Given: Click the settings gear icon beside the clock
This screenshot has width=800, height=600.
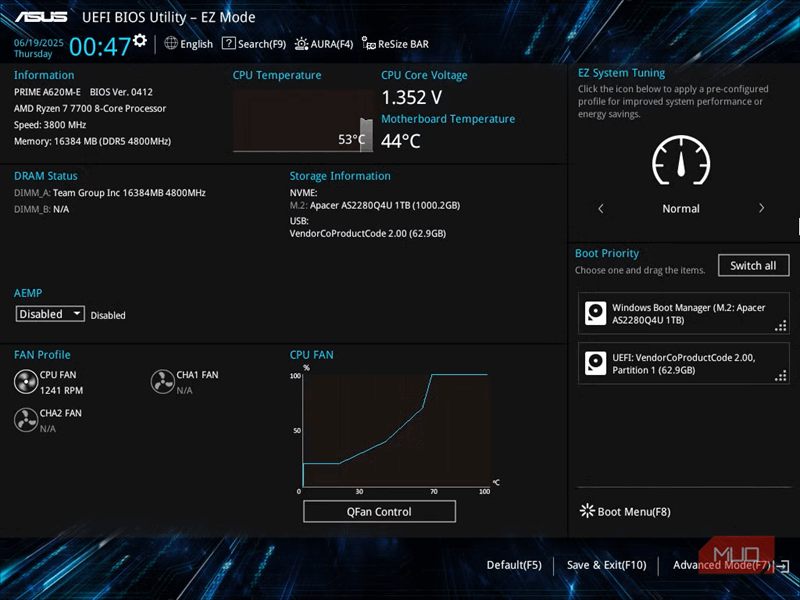Looking at the screenshot, I should [140, 40].
